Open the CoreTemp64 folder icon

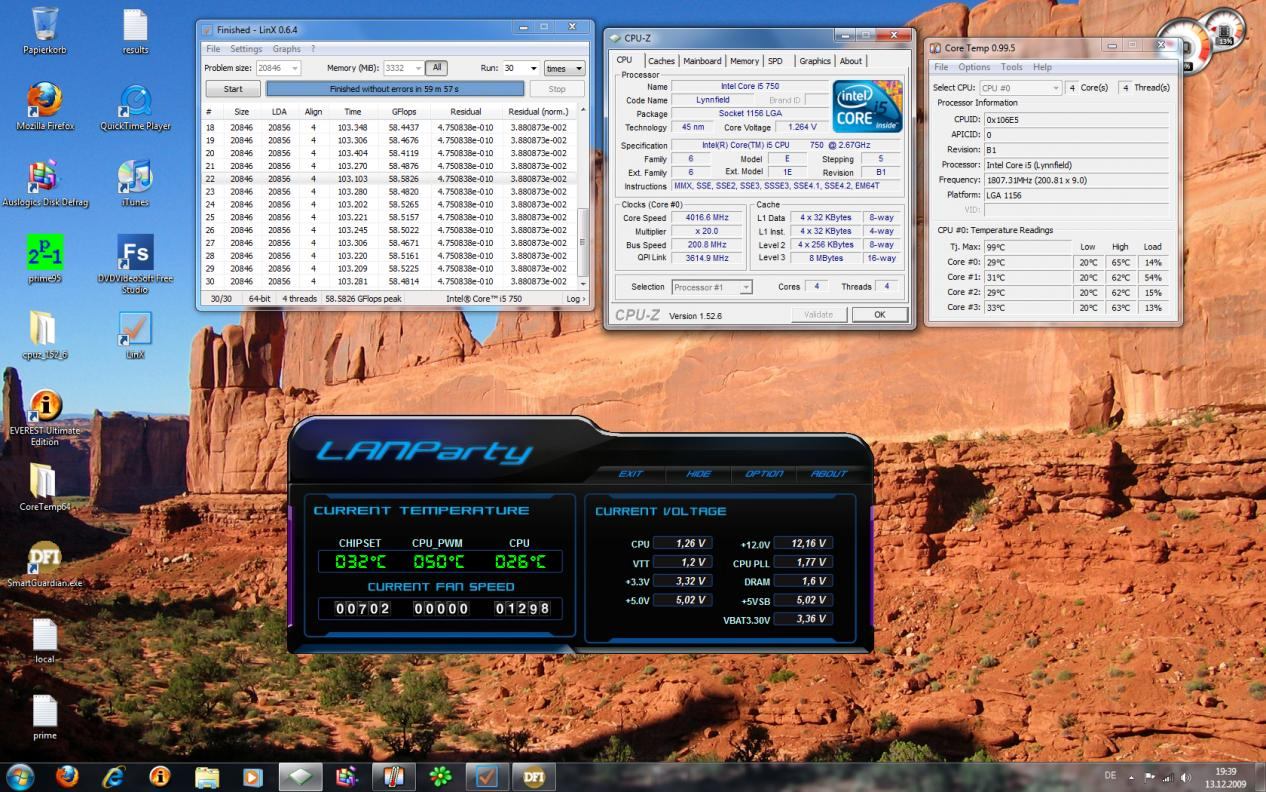coord(45,487)
